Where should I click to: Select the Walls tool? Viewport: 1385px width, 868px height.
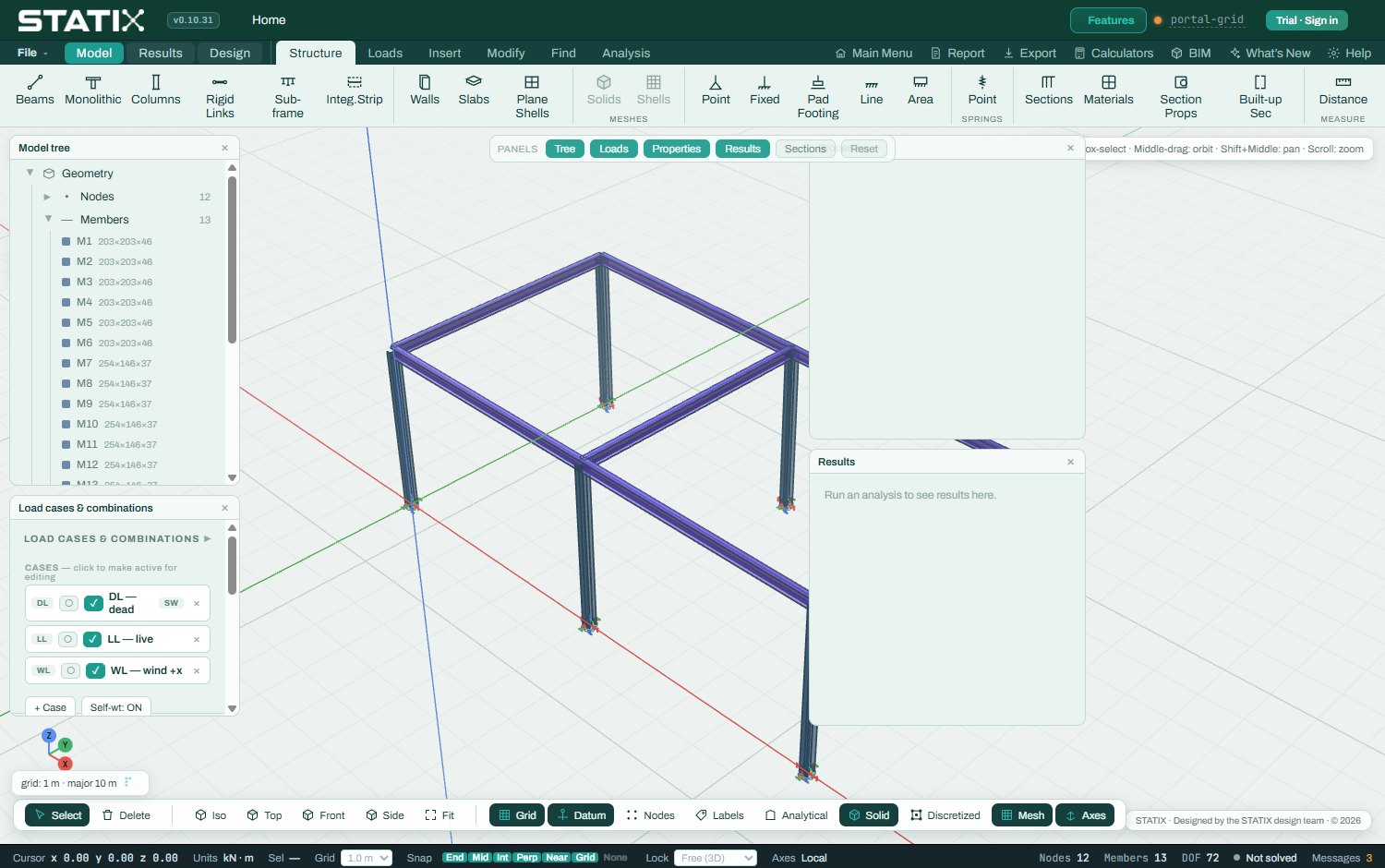click(425, 90)
